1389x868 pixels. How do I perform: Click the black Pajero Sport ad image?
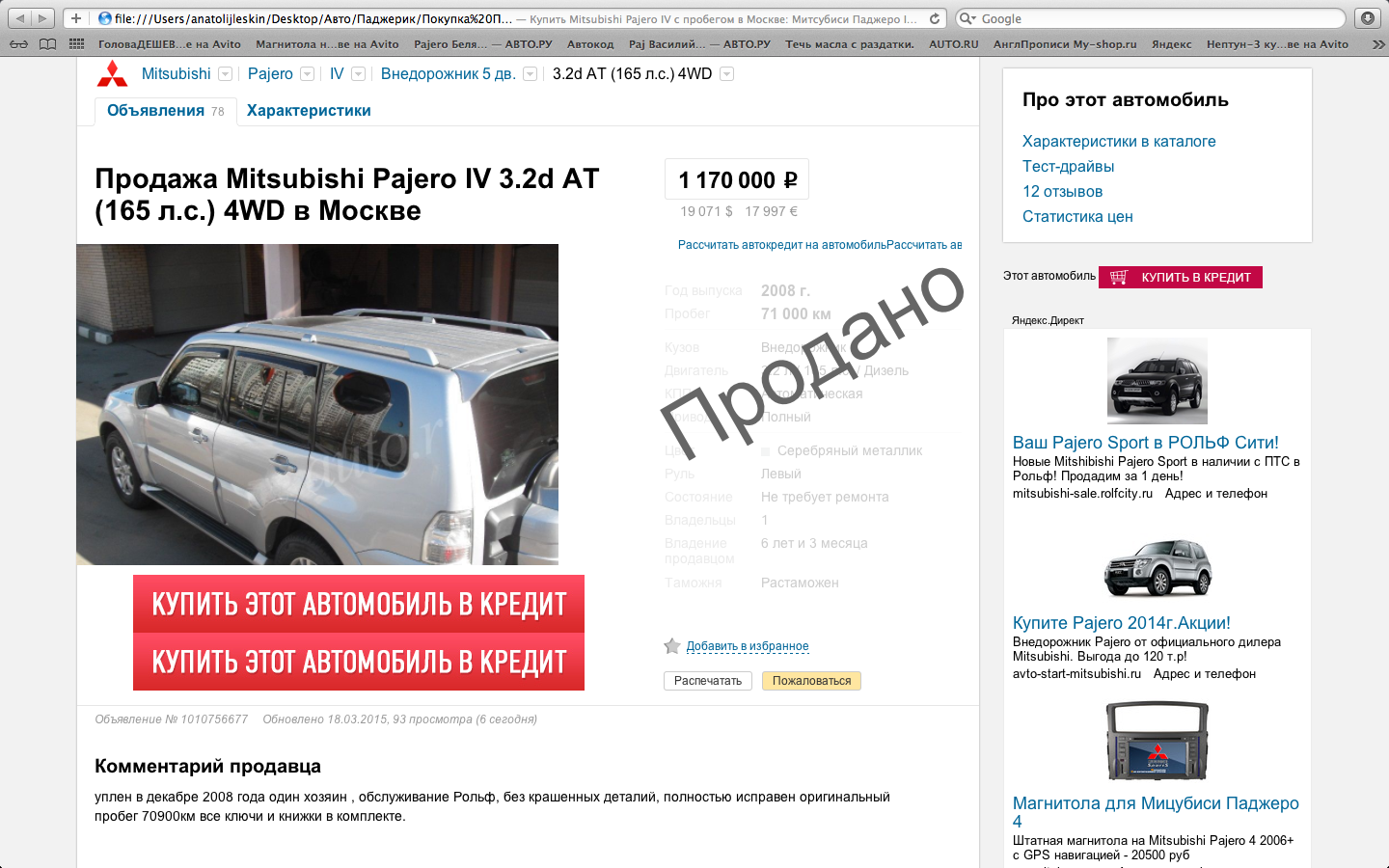click(x=1157, y=381)
